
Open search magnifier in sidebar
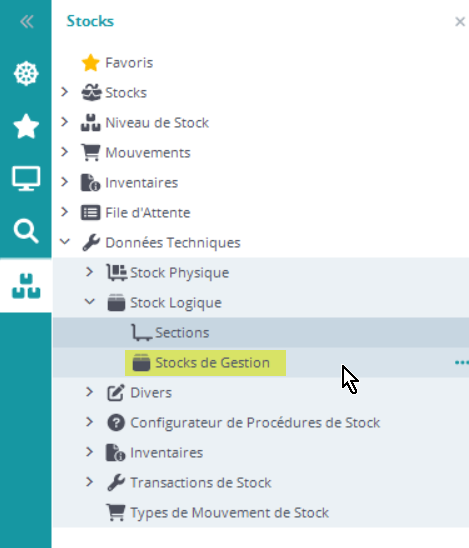coord(26,231)
